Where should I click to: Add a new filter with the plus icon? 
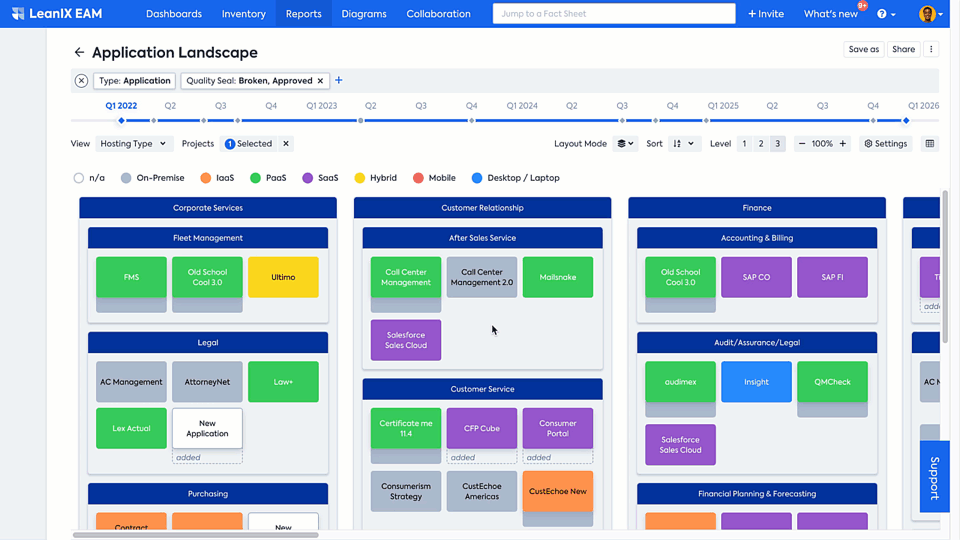[339, 80]
